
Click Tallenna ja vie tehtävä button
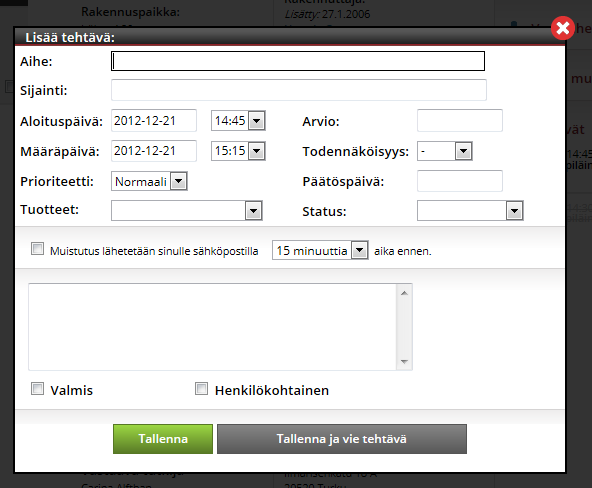342,439
